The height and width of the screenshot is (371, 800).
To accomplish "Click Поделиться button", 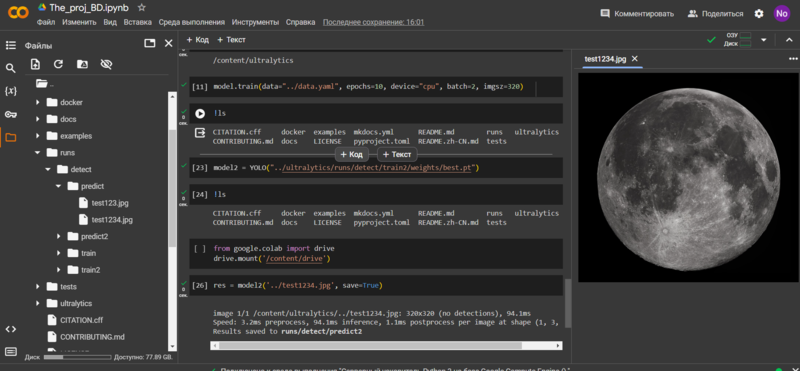I will pos(715,14).
